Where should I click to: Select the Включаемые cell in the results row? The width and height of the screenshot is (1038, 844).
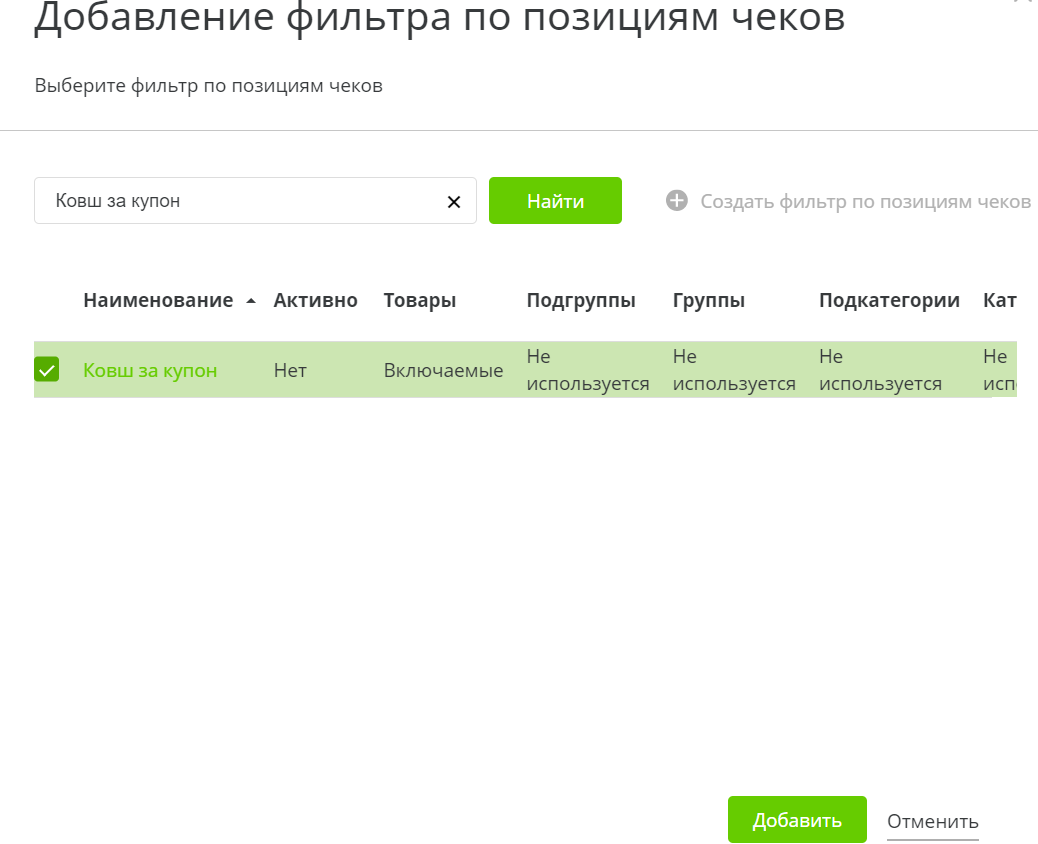[443, 369]
